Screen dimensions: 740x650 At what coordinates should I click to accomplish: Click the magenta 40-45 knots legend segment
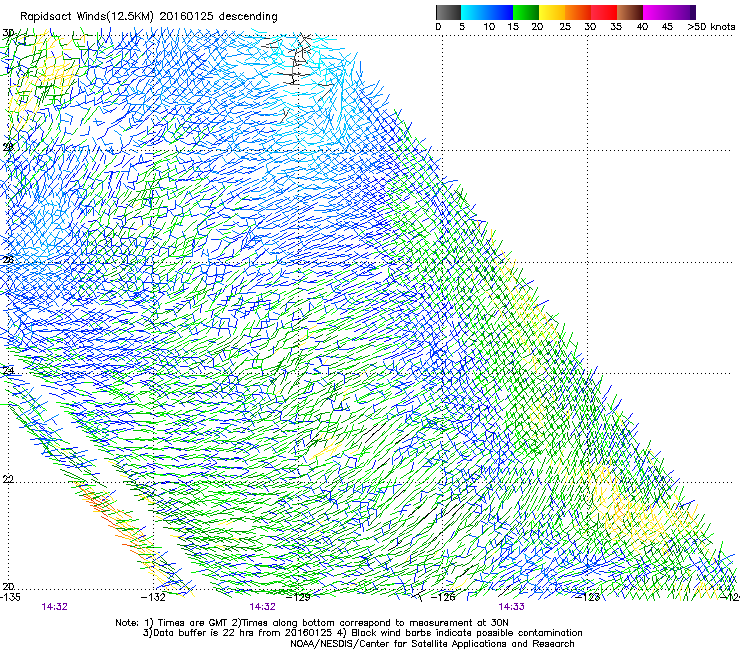[656, 12]
